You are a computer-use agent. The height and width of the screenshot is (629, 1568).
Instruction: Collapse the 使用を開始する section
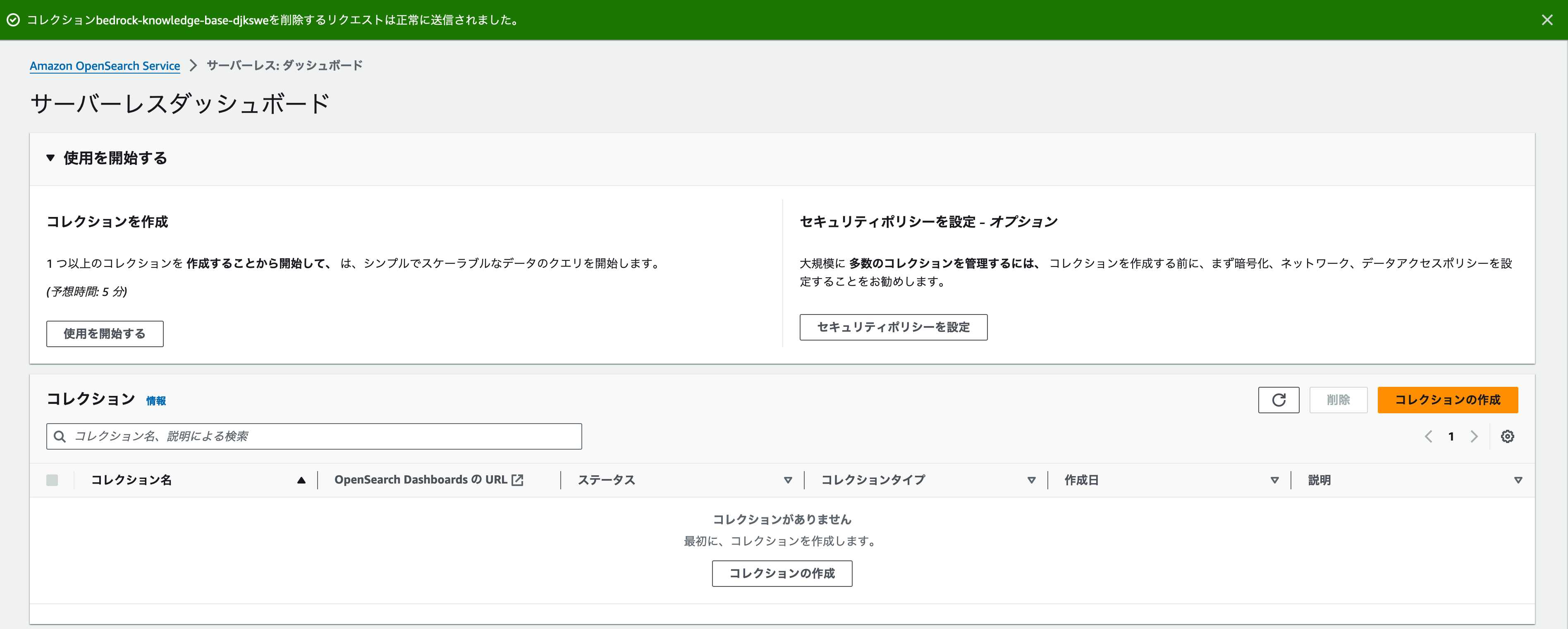click(51, 158)
